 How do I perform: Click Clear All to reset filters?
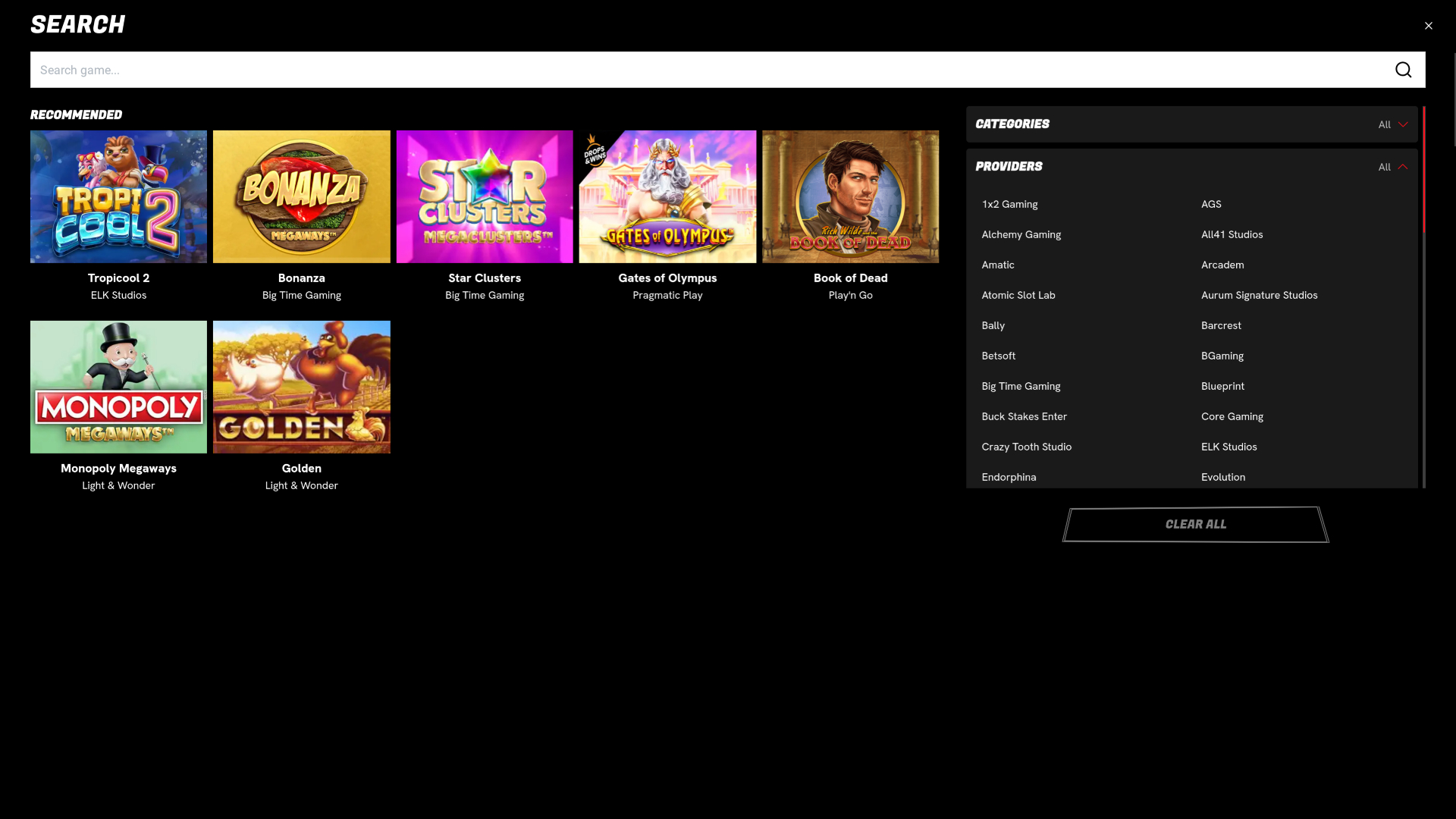point(1195,524)
